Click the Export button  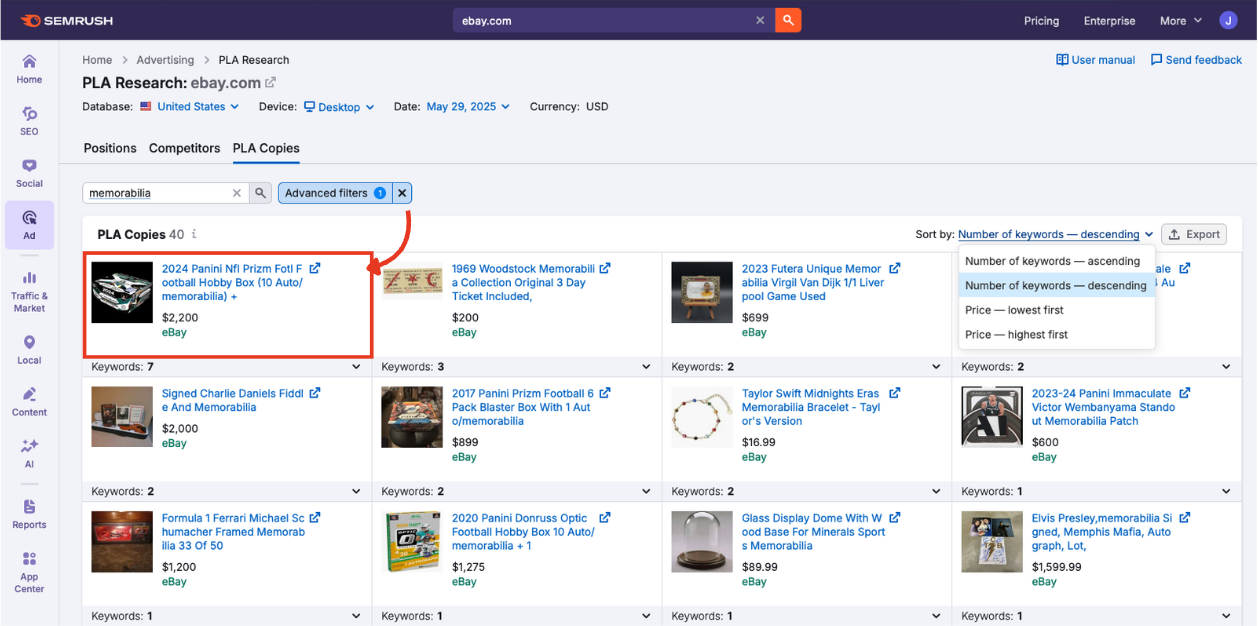pyautogui.click(x=1193, y=233)
